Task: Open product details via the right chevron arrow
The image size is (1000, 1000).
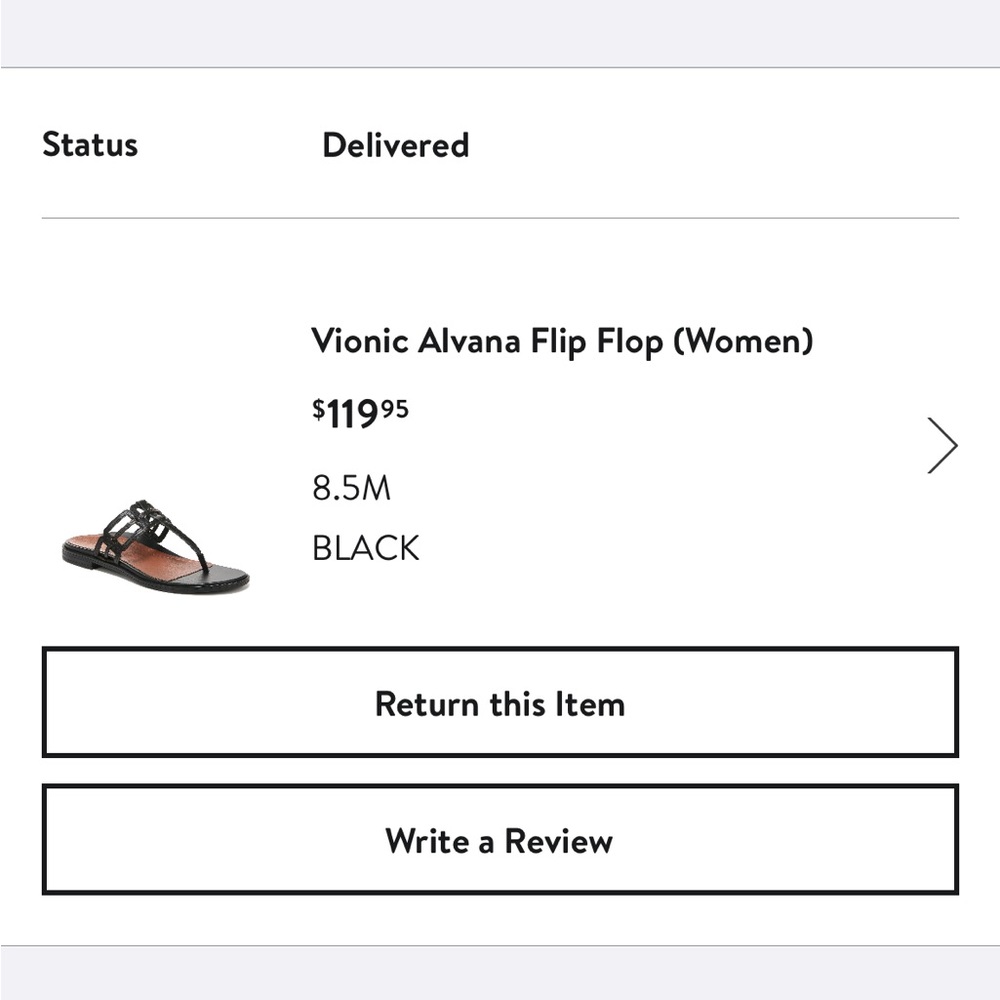Action: pos(941,444)
